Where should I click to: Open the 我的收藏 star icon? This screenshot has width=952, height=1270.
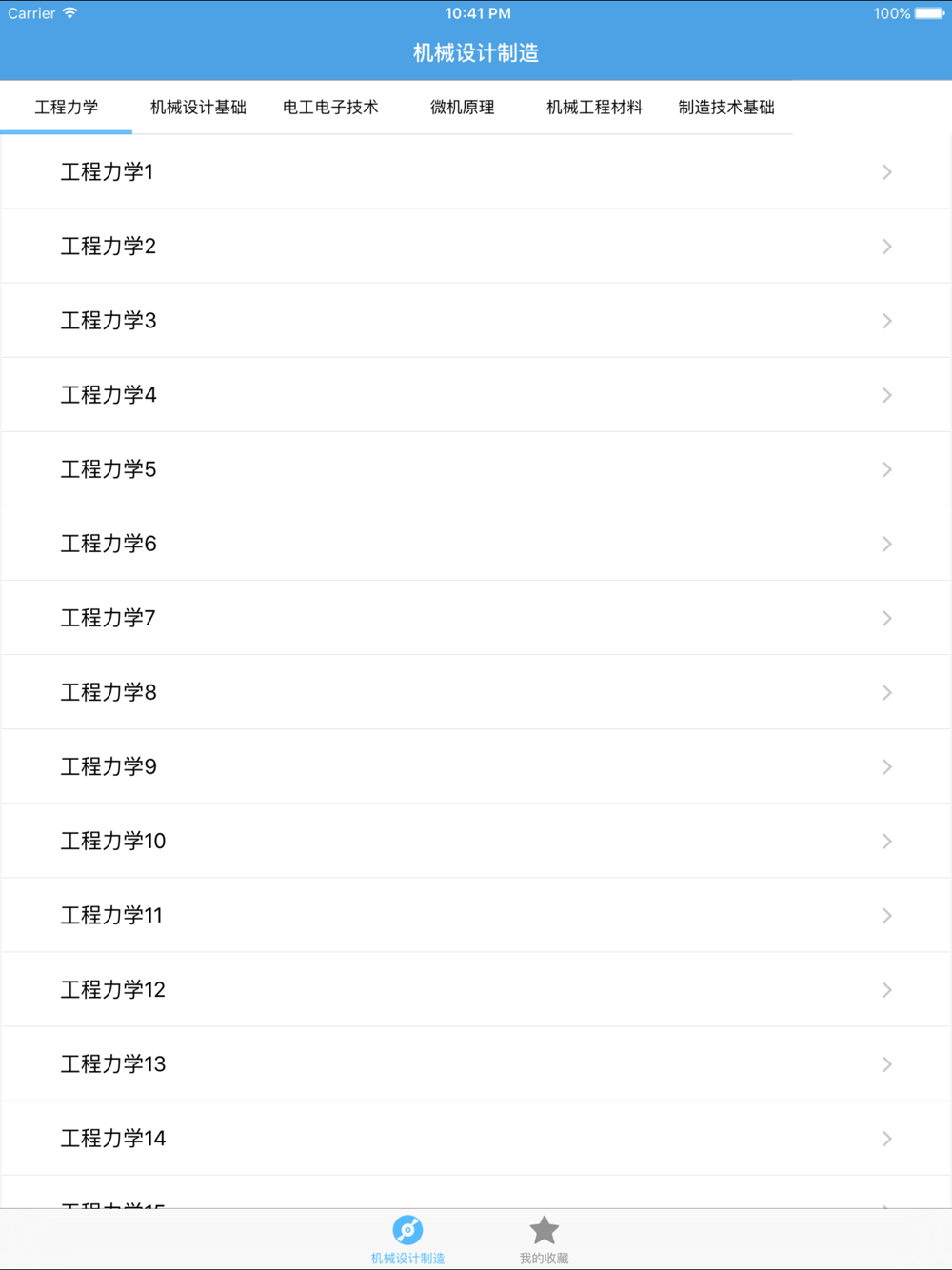pos(544,1230)
